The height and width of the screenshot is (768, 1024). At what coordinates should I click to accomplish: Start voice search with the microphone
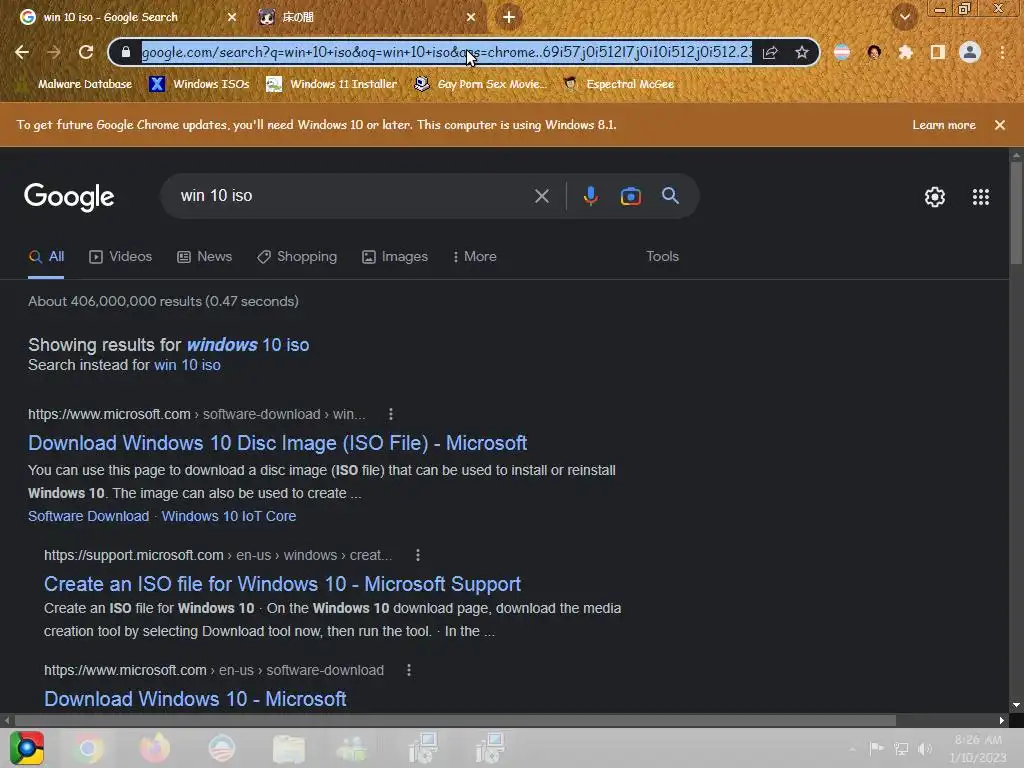[x=590, y=196]
